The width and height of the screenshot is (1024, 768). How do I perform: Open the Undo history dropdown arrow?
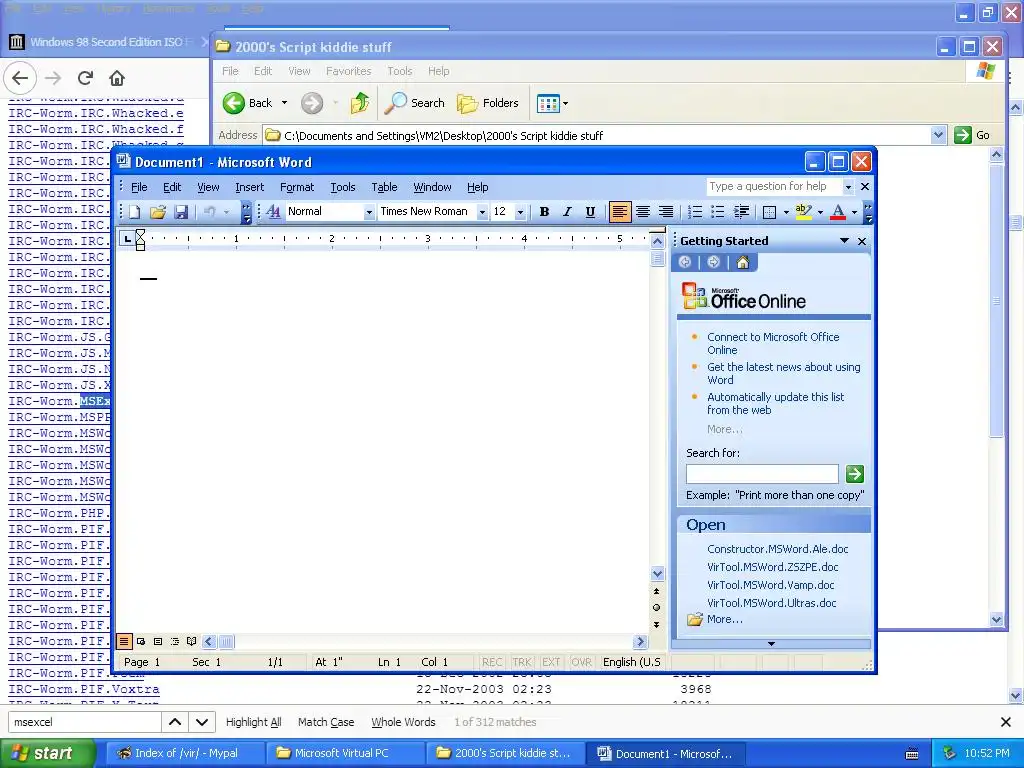[227, 212]
